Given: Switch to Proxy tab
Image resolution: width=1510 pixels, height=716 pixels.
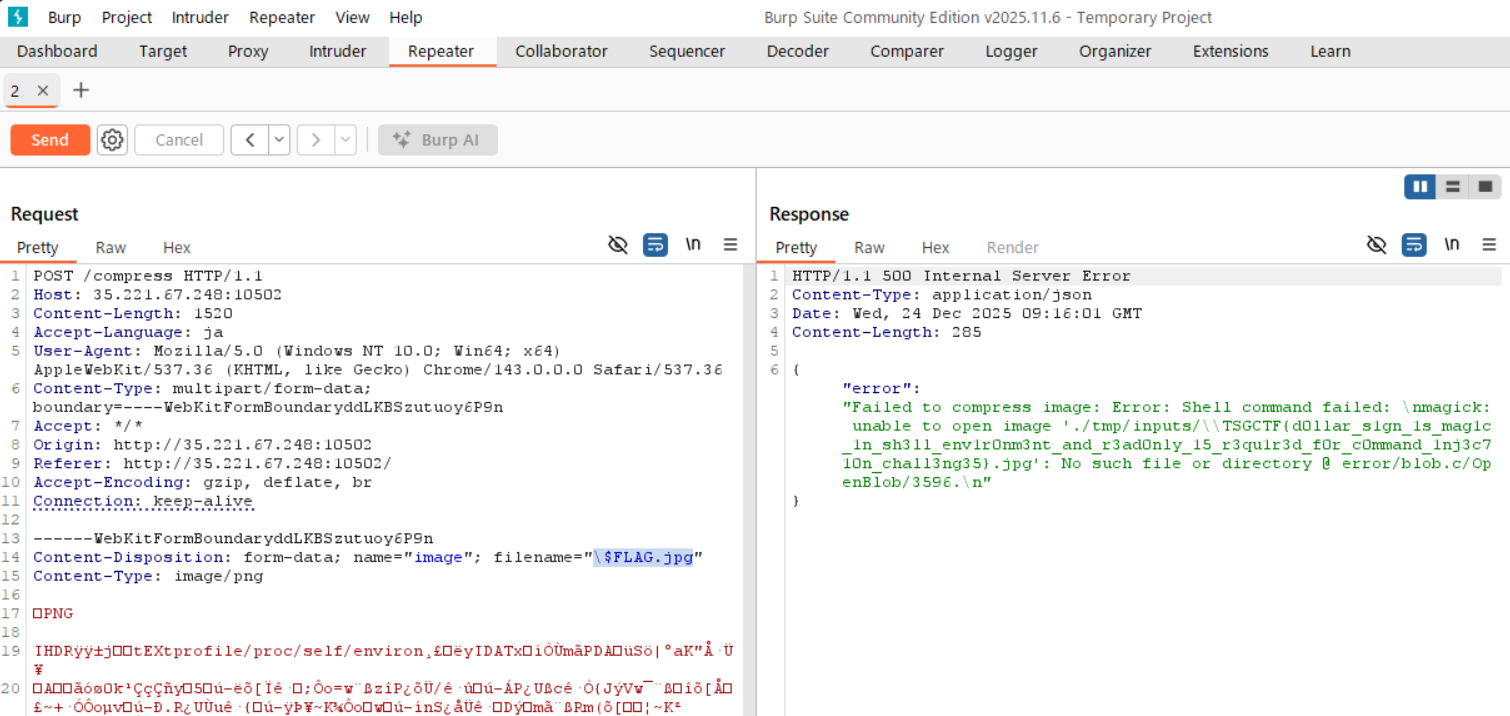Looking at the screenshot, I should [248, 51].
